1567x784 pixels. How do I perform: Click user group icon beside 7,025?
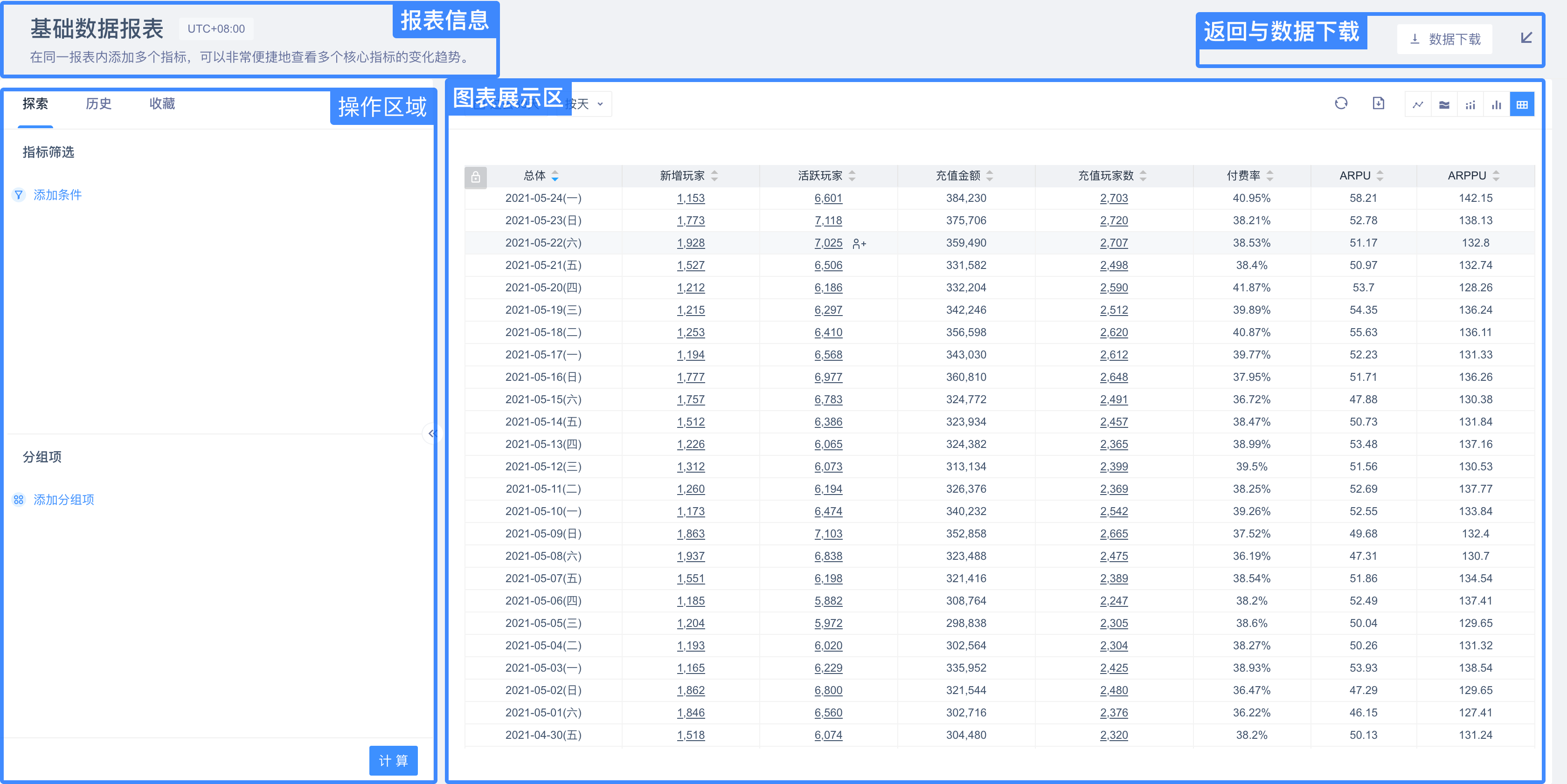click(x=859, y=244)
